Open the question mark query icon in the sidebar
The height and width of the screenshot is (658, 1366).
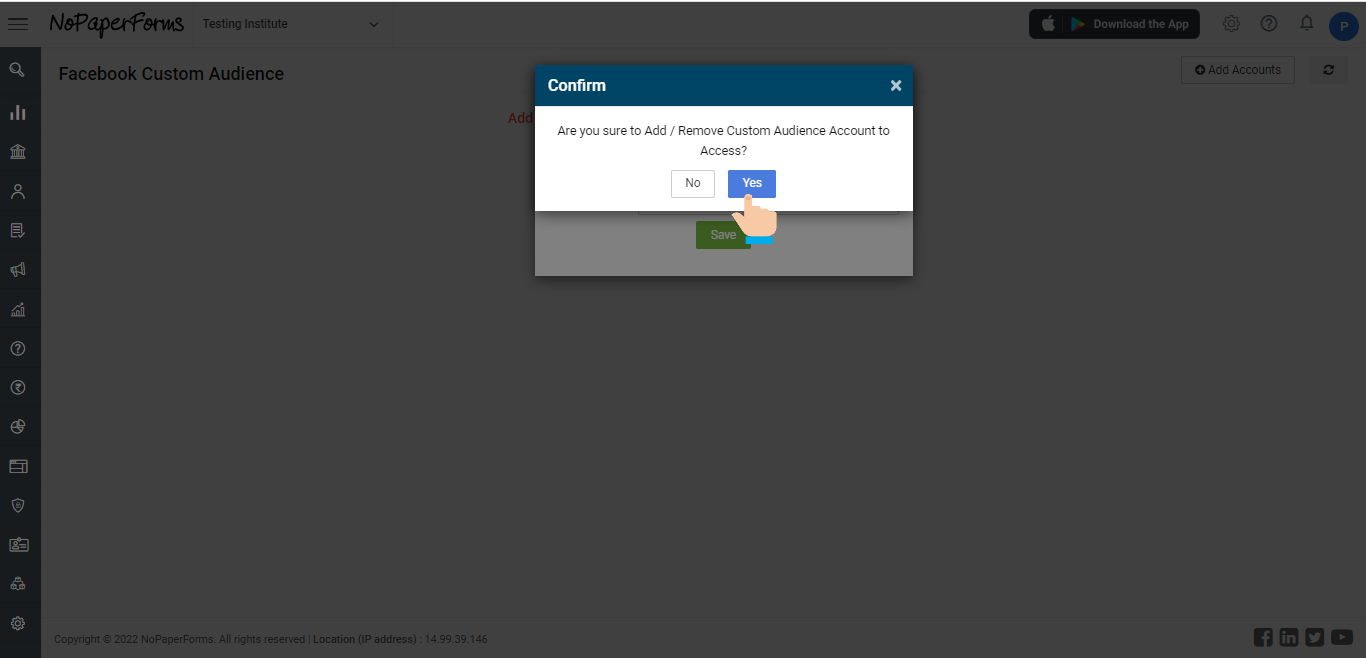pyautogui.click(x=17, y=348)
